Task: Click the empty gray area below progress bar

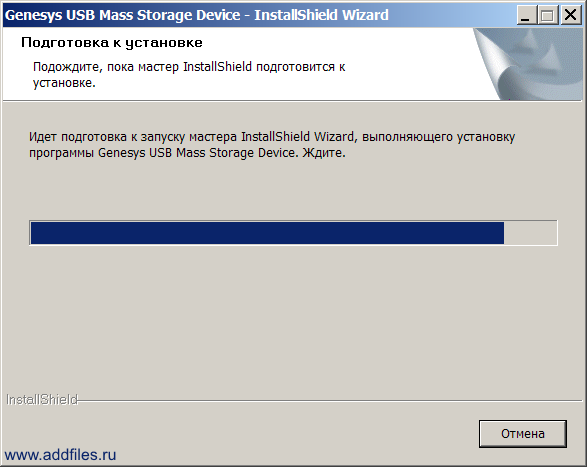Action: (292, 318)
